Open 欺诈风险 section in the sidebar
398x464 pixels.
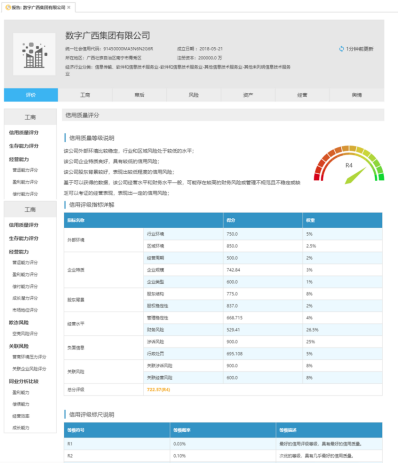click(x=19, y=322)
